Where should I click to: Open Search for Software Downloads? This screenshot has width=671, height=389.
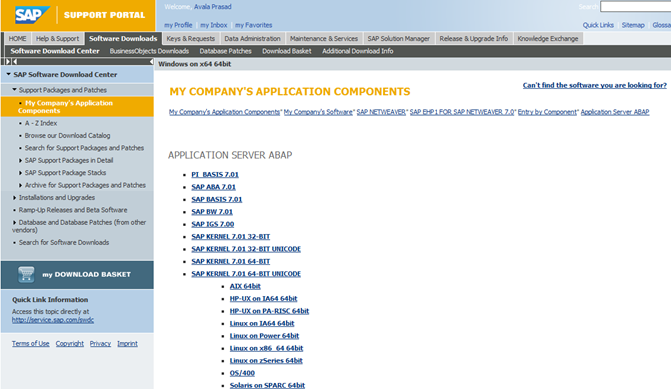pyautogui.click(x=64, y=243)
